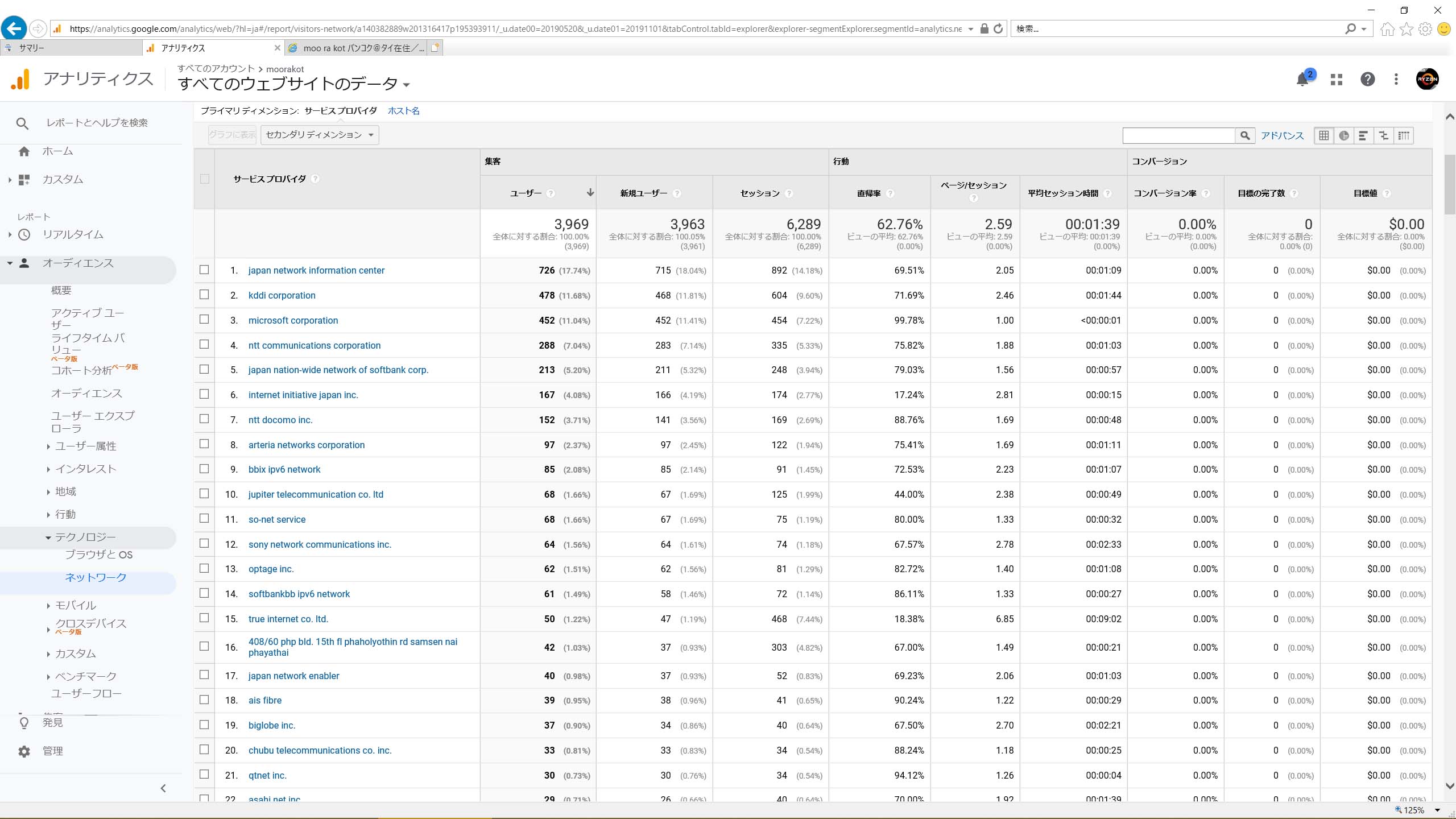Sort by the セッション column header
The height and width of the screenshot is (819, 1456).
(x=759, y=193)
